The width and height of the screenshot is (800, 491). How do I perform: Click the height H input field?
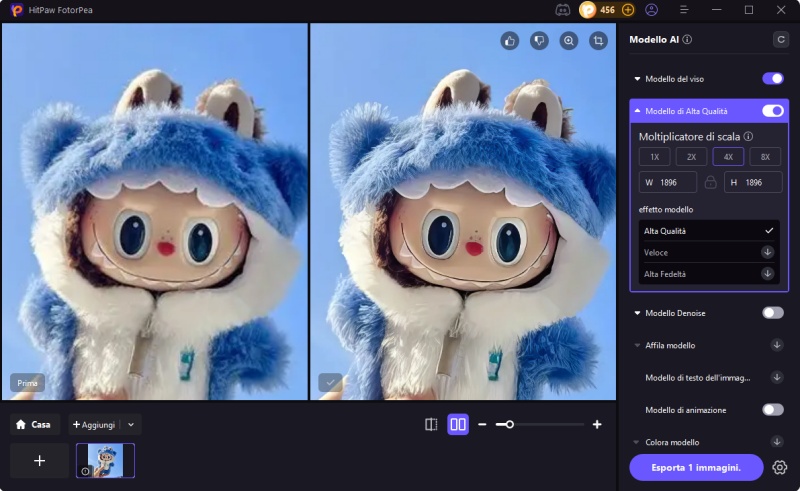click(x=753, y=182)
